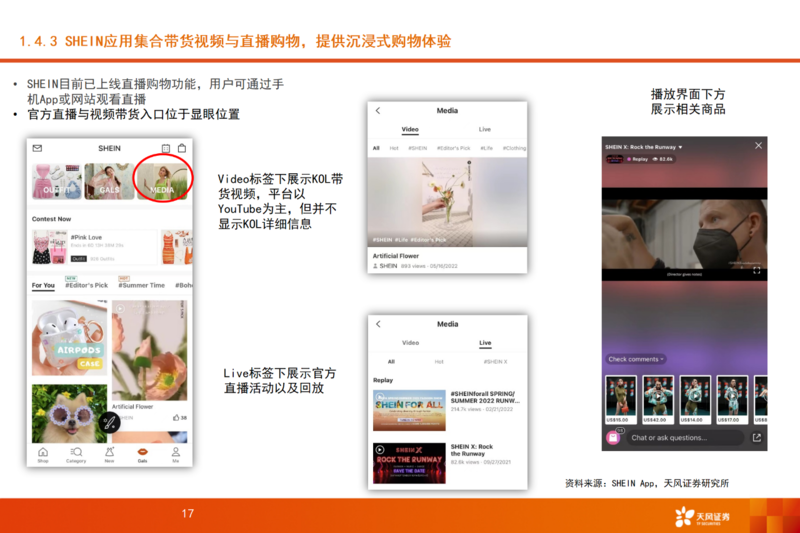Open the shopping bag icon in SHEIN header
800x533 pixels.
pos(182,148)
